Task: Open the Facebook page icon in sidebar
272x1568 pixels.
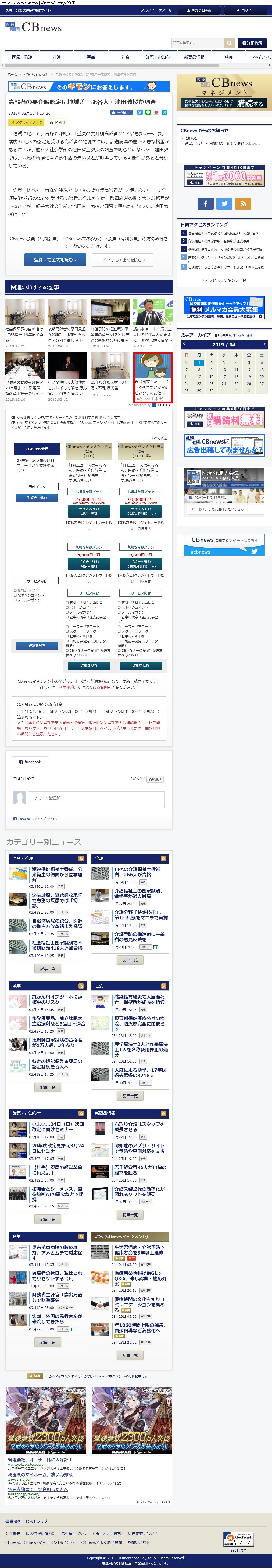Action: coord(205,203)
